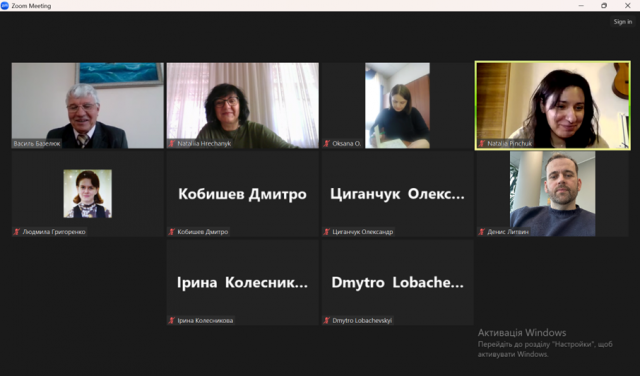This screenshot has width=640, height=376.
Task: Select Nataliia Hrechanyk's video tile
Action: coord(242,105)
